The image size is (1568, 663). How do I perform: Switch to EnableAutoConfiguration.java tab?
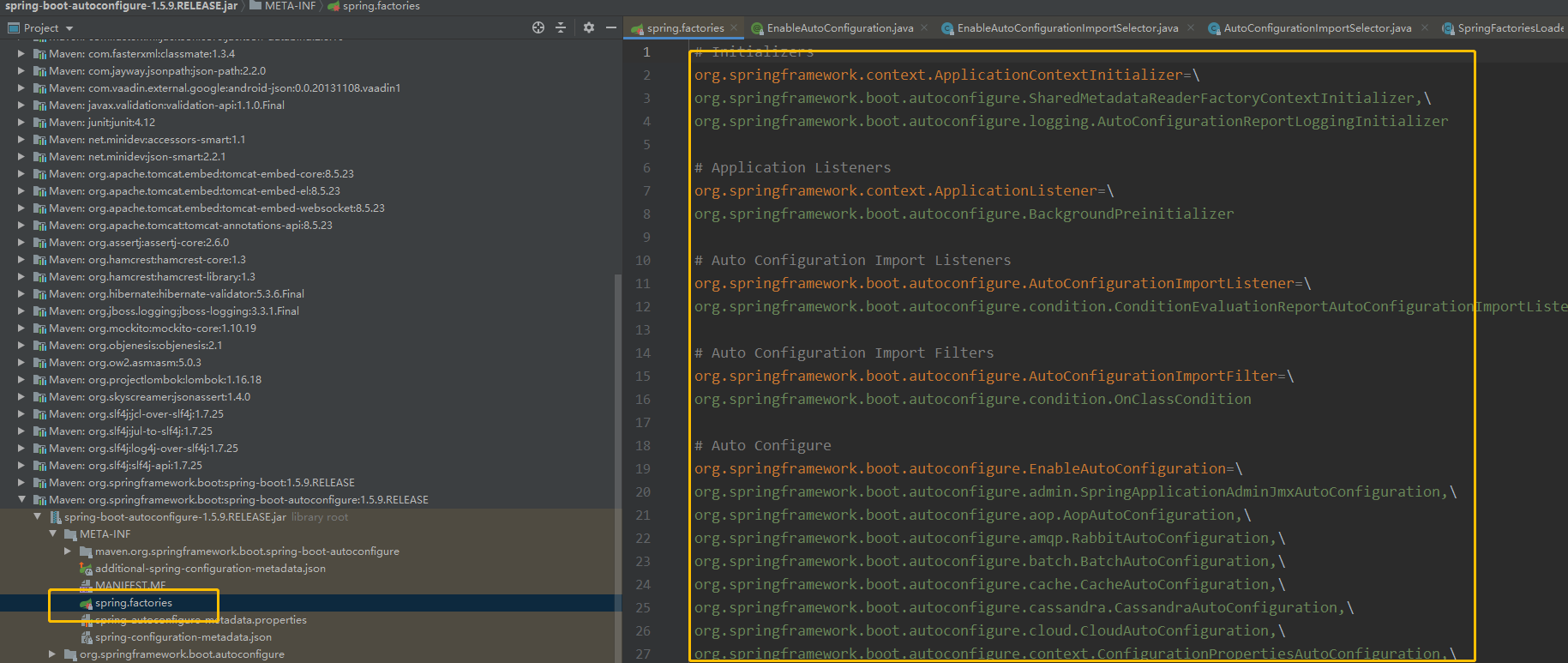click(x=839, y=28)
